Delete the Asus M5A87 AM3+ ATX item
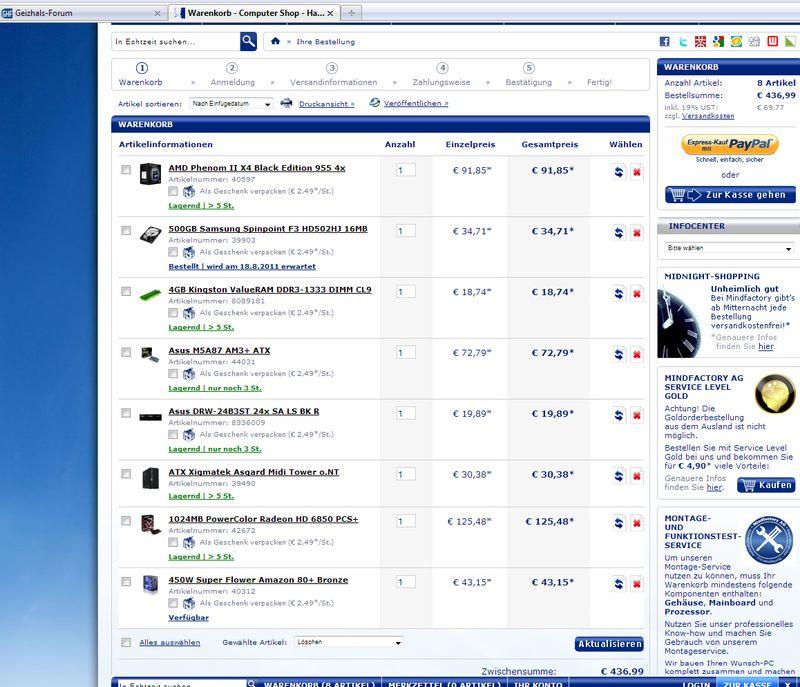Viewport: 800px width, 687px height. click(x=637, y=354)
